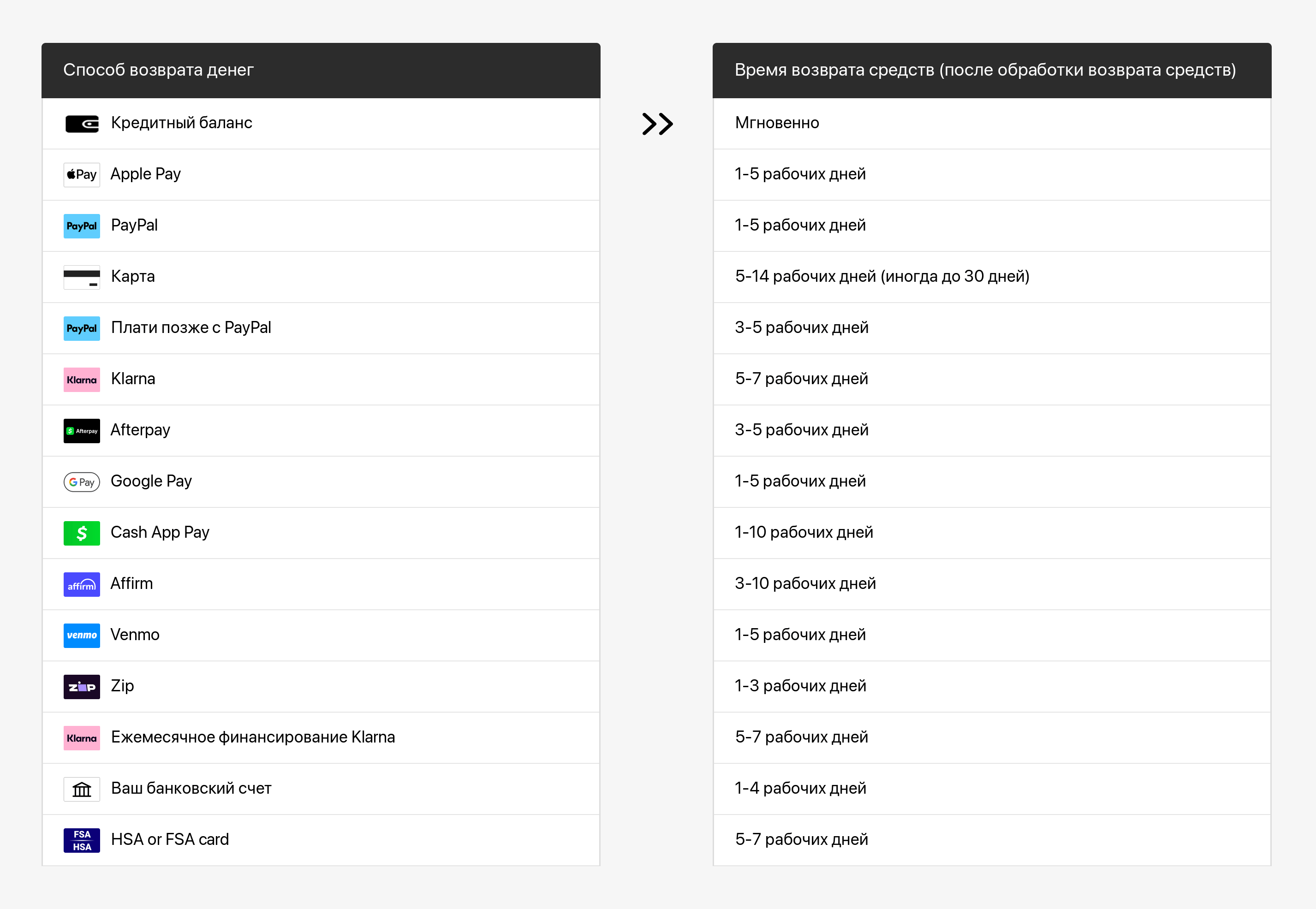Click the blue Venmo logo icon

82,636
